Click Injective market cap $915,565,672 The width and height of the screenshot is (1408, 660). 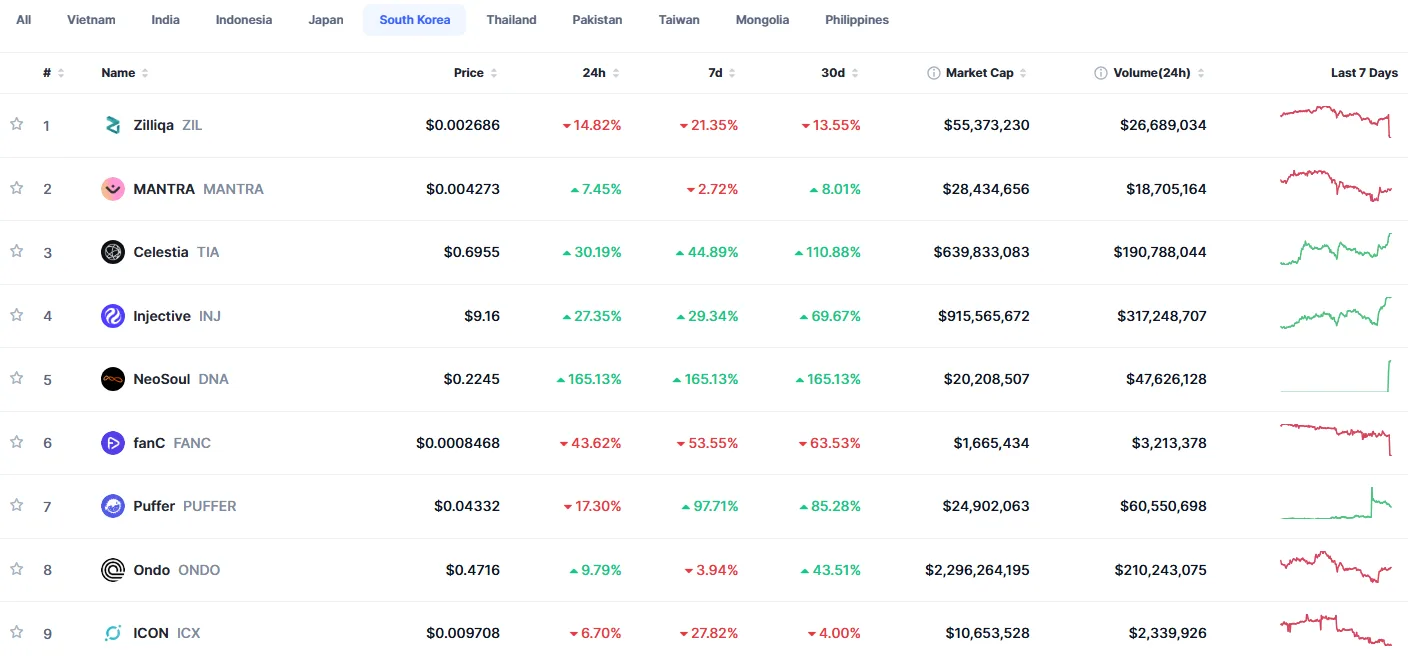984,316
